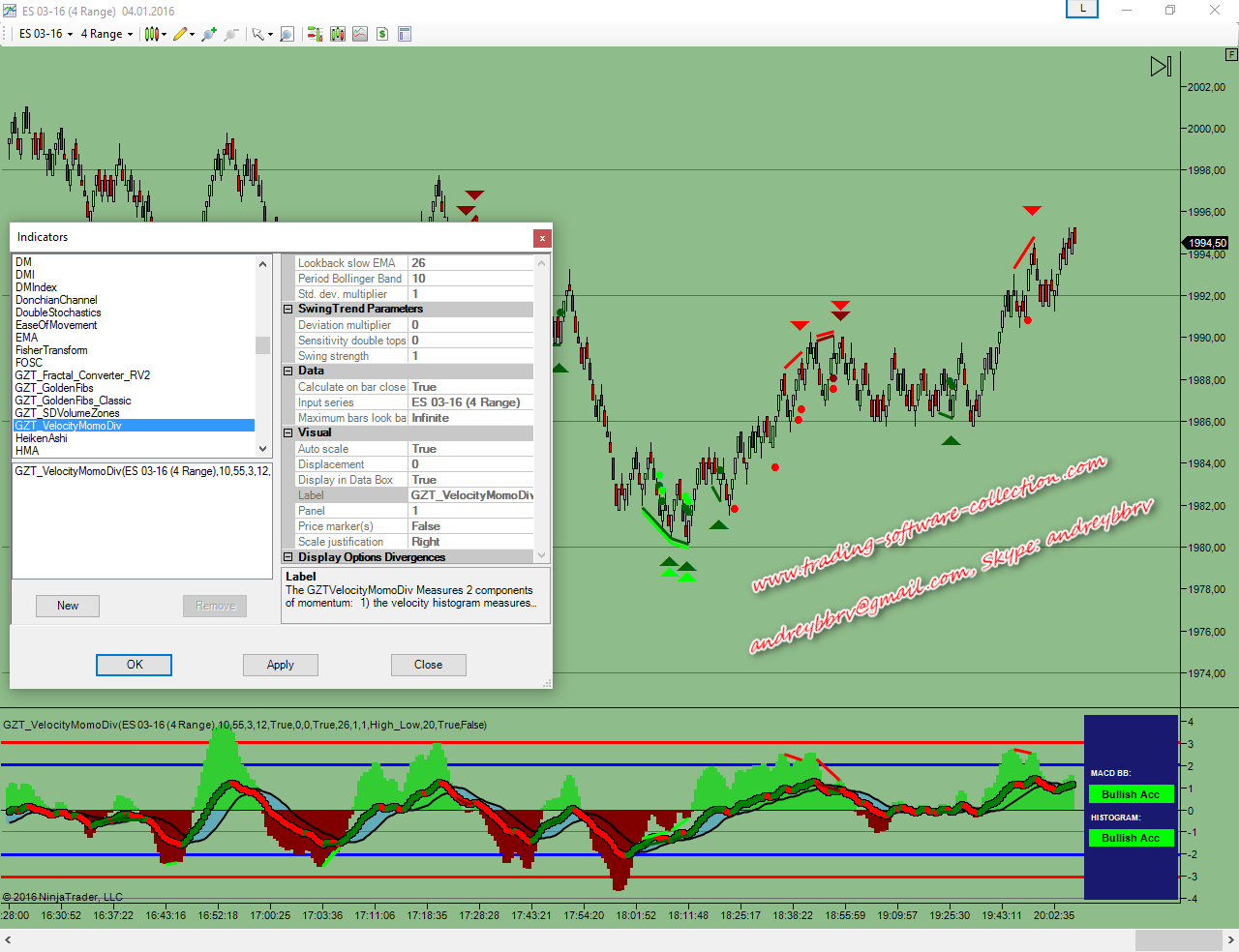Image resolution: width=1239 pixels, height=952 pixels.
Task: Click the Apply button
Action: (281, 665)
